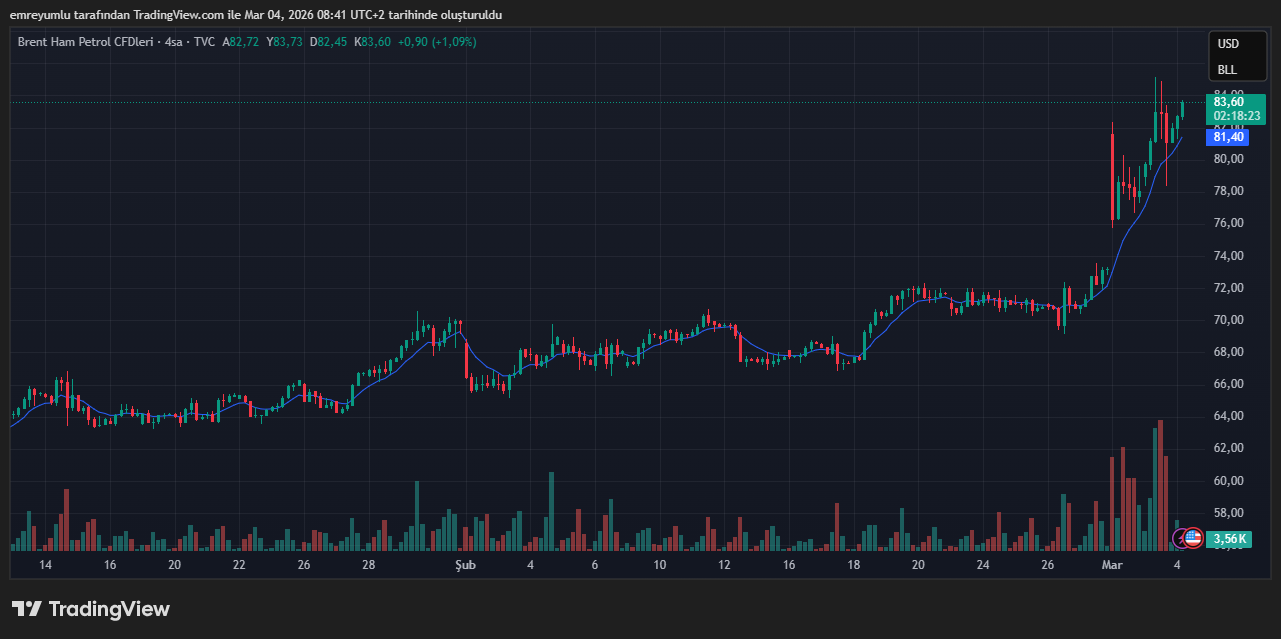Click the Şub month marker on time axis
1281x639 pixels.
tap(465, 565)
